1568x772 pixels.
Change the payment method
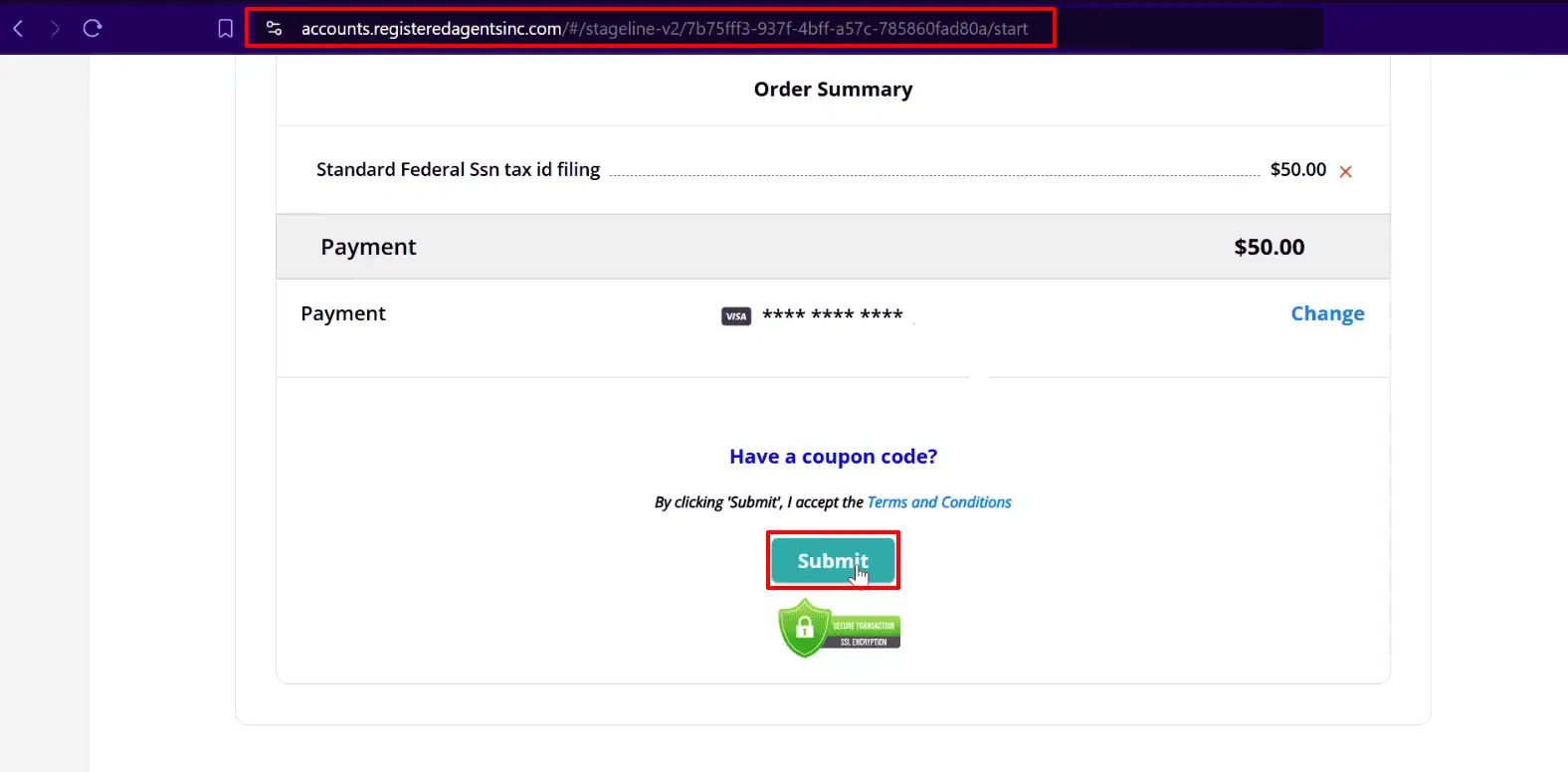click(x=1327, y=313)
